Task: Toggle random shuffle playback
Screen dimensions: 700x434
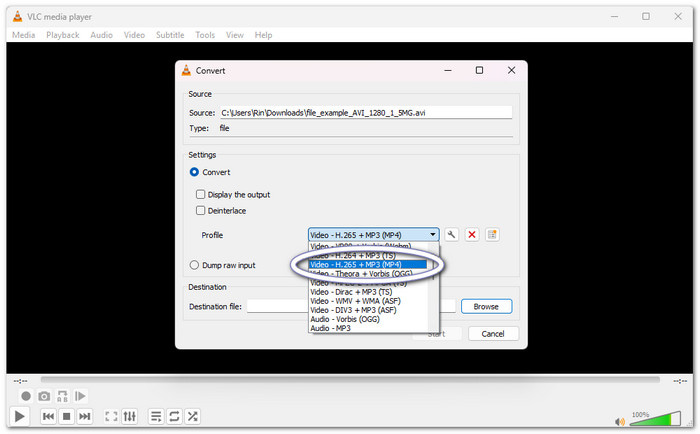Action: click(192, 416)
